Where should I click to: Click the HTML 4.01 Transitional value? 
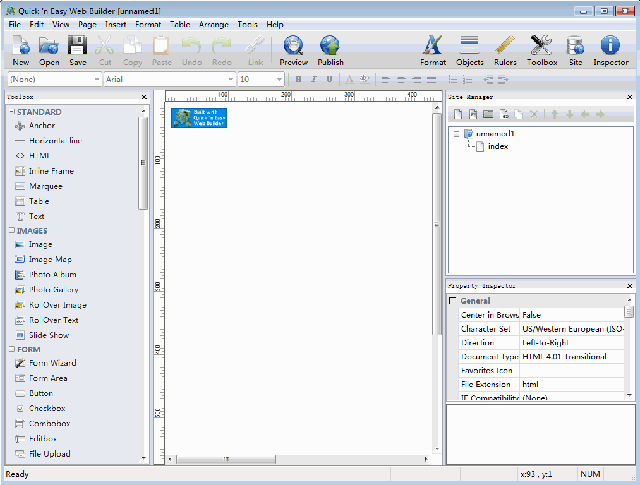tap(572, 356)
